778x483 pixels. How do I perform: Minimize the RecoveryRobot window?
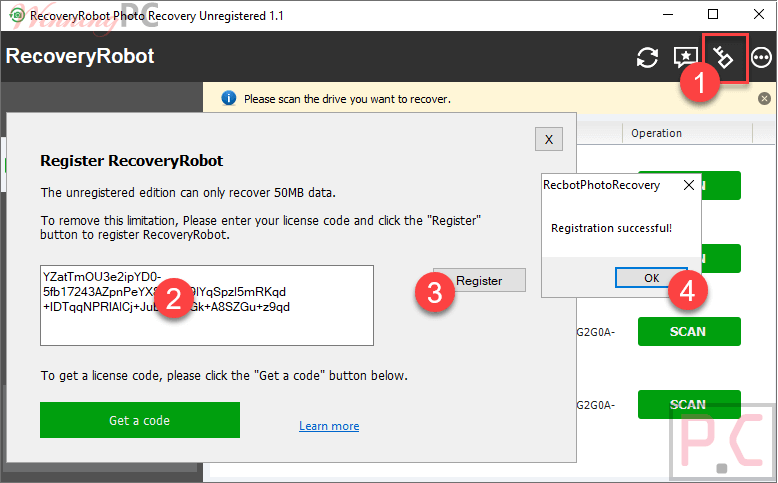(668, 14)
